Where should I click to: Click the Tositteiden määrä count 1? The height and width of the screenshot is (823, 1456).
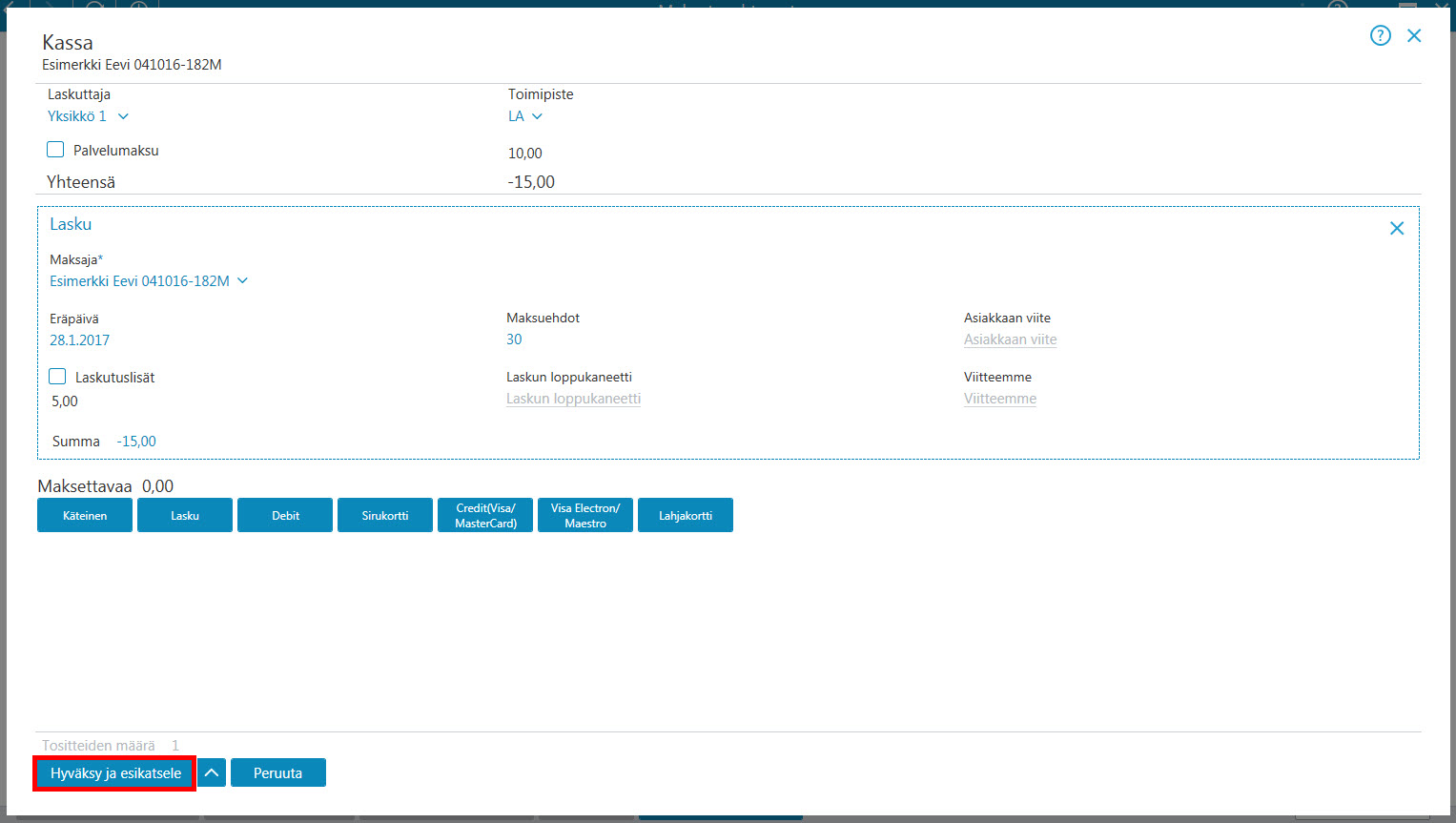point(175,746)
